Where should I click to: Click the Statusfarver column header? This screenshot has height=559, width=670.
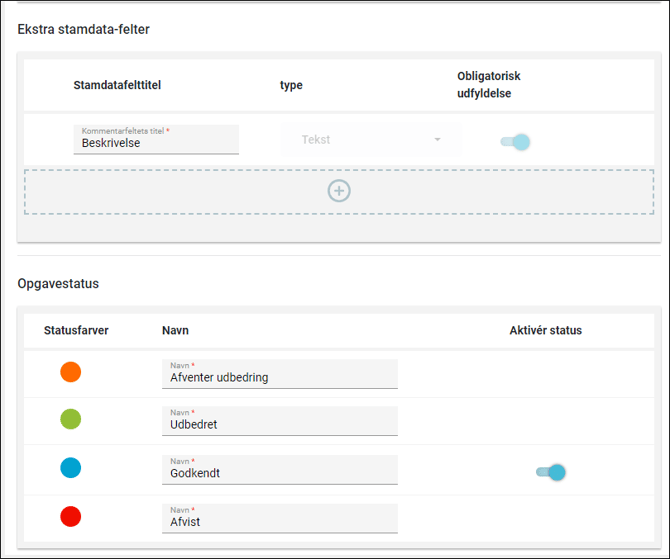(x=76, y=330)
